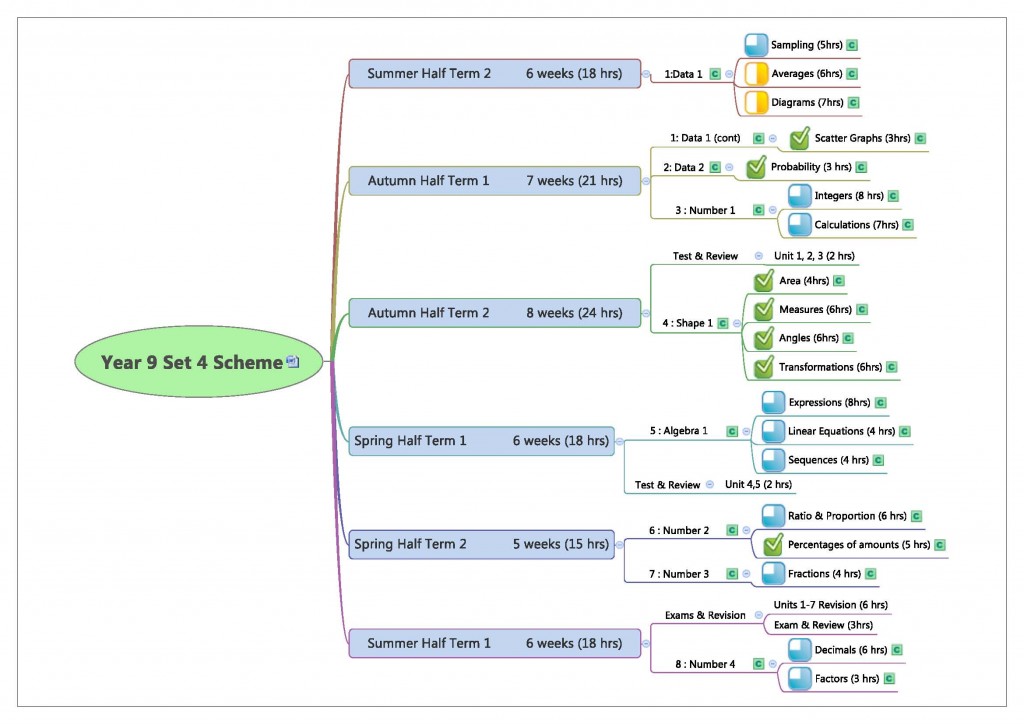This screenshot has width=1024, height=724.
Task: Click the note icon on Year 9 Set 4 Scheme
Action: pyautogui.click(x=292, y=363)
